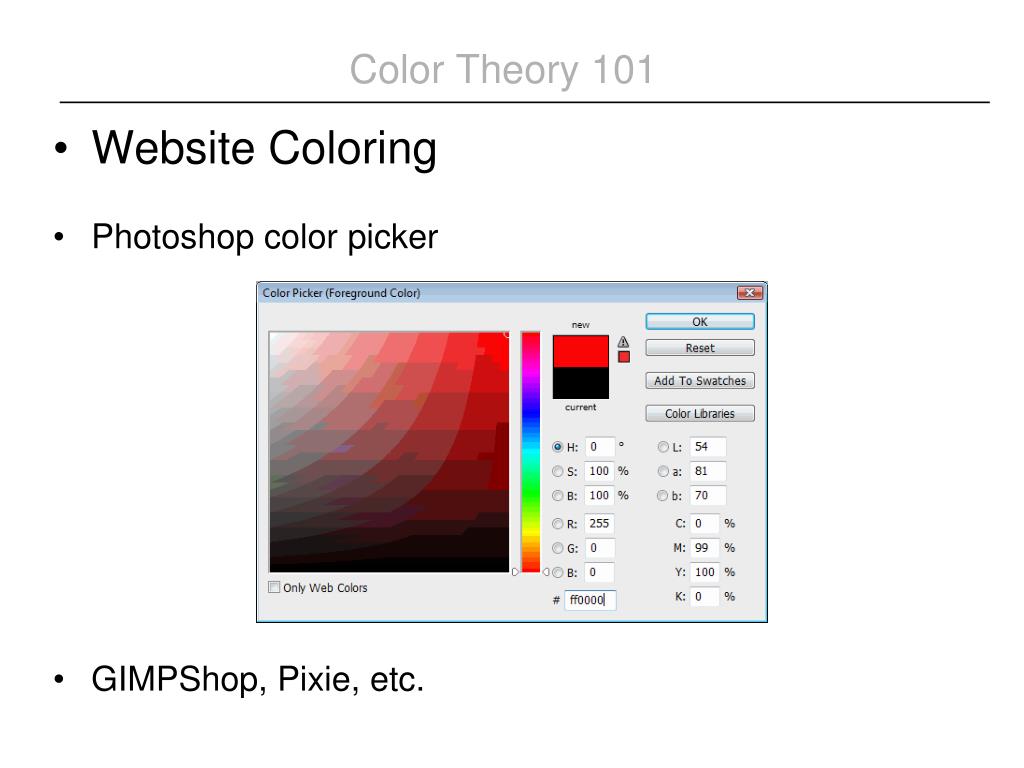The width and height of the screenshot is (1024, 768).
Task: Click the RGB Blue B field showing 0
Action: point(600,572)
